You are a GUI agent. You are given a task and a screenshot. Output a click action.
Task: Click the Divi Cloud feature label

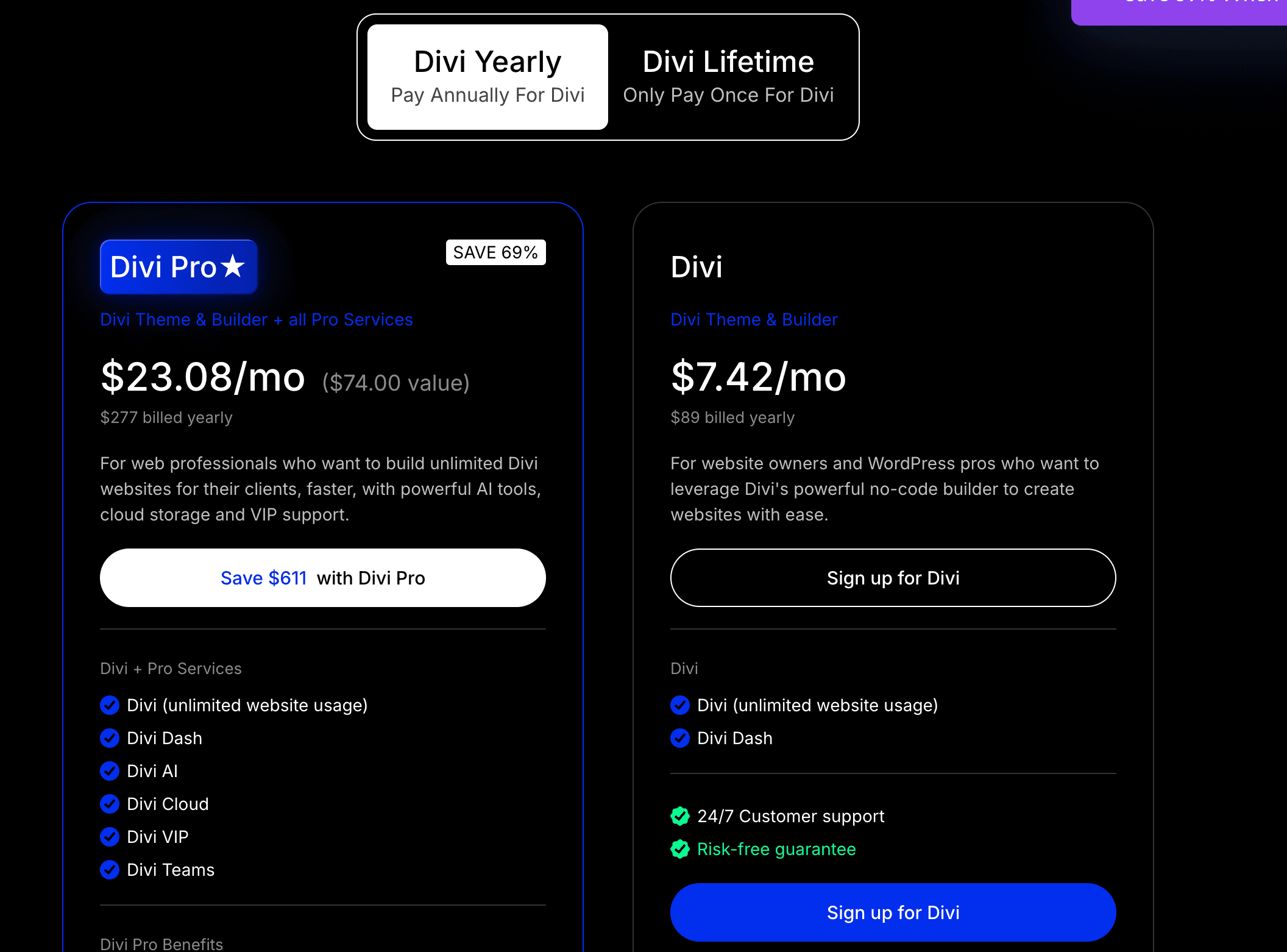[x=168, y=804]
